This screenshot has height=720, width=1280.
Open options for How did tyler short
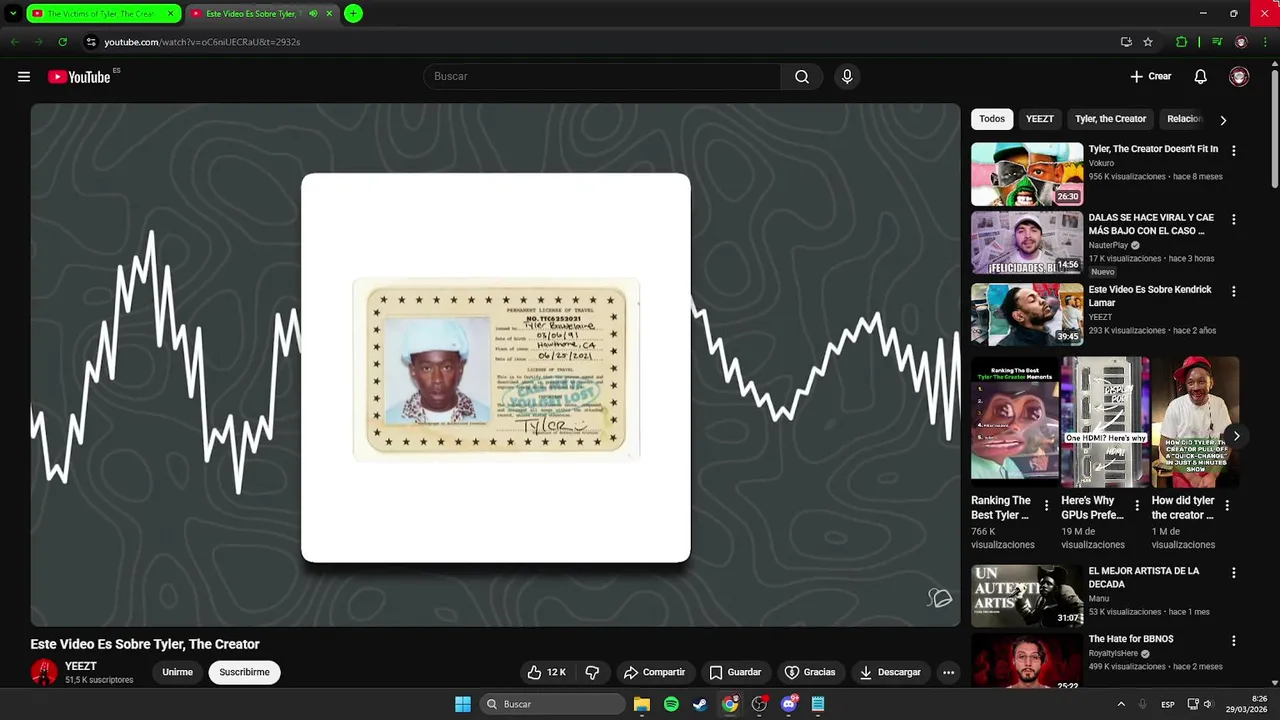click(x=1227, y=506)
